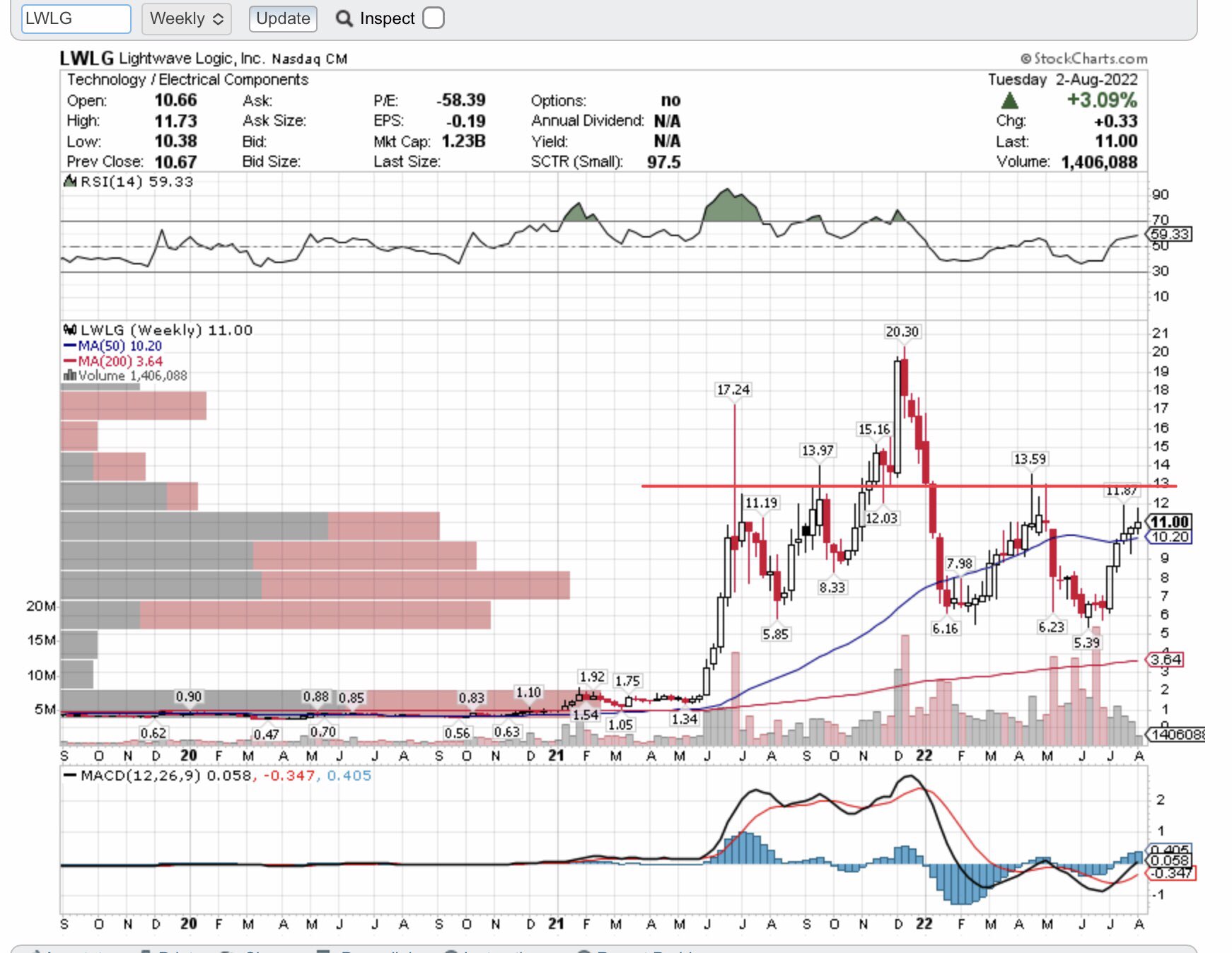Click the Lightwave Logic, Inc. company title
The width and height of the screenshot is (1232, 953).
tap(192, 59)
